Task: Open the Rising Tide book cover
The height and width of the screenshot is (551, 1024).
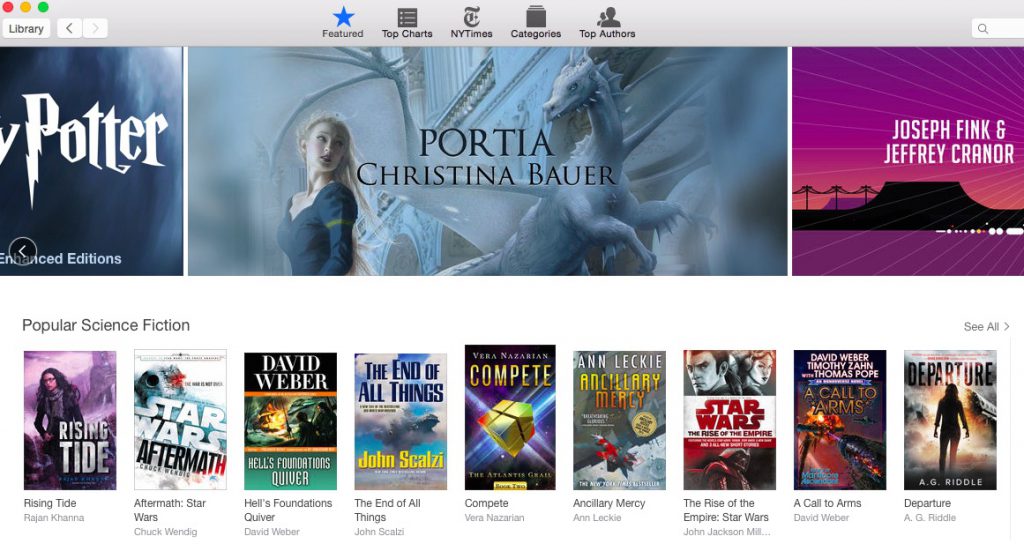Action: click(x=70, y=420)
